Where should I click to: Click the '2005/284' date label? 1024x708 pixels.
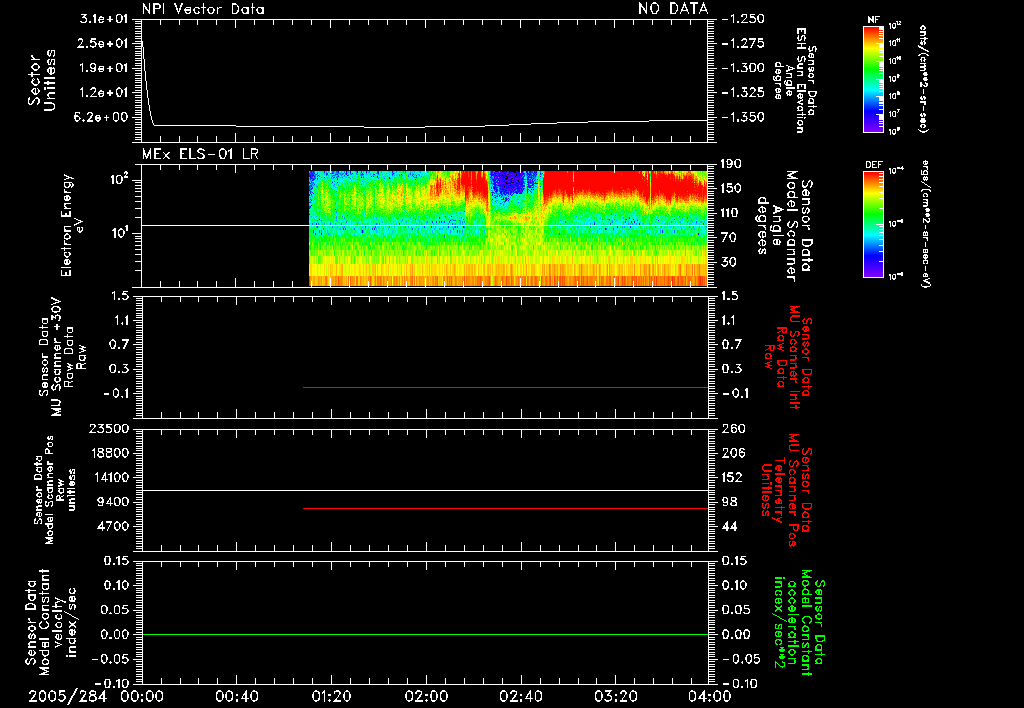coord(67,696)
